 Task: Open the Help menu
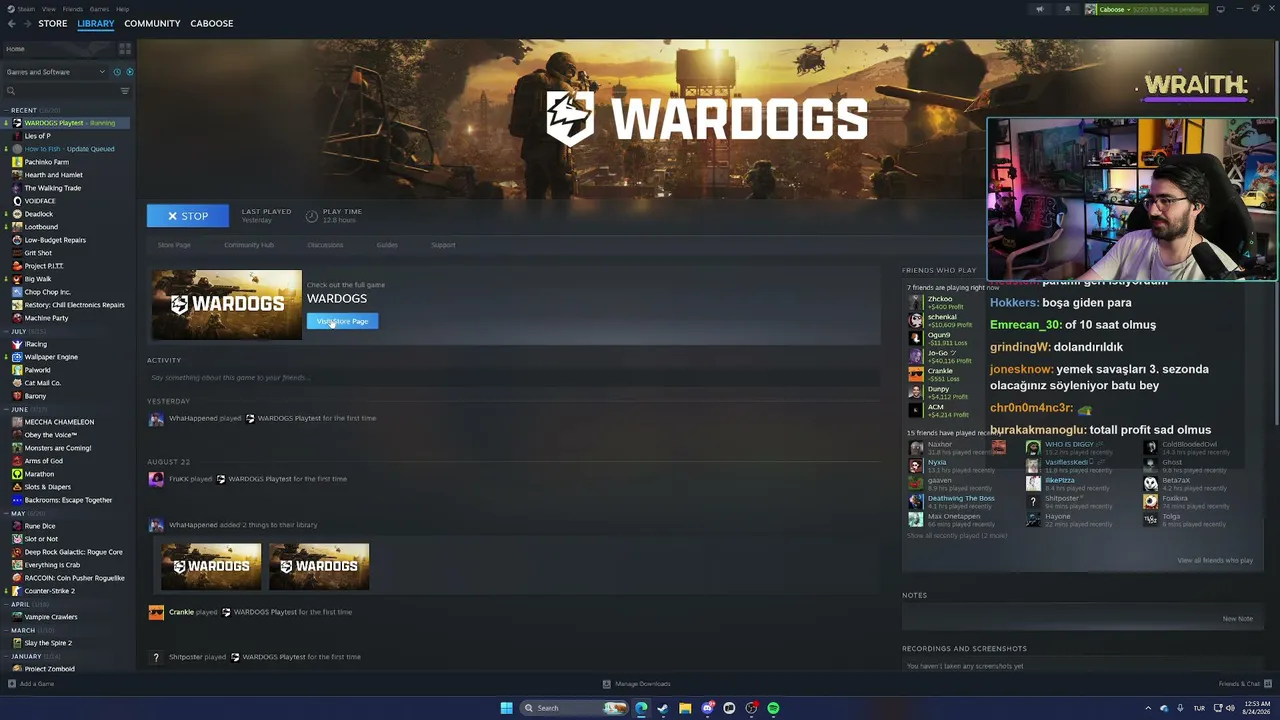tap(122, 9)
